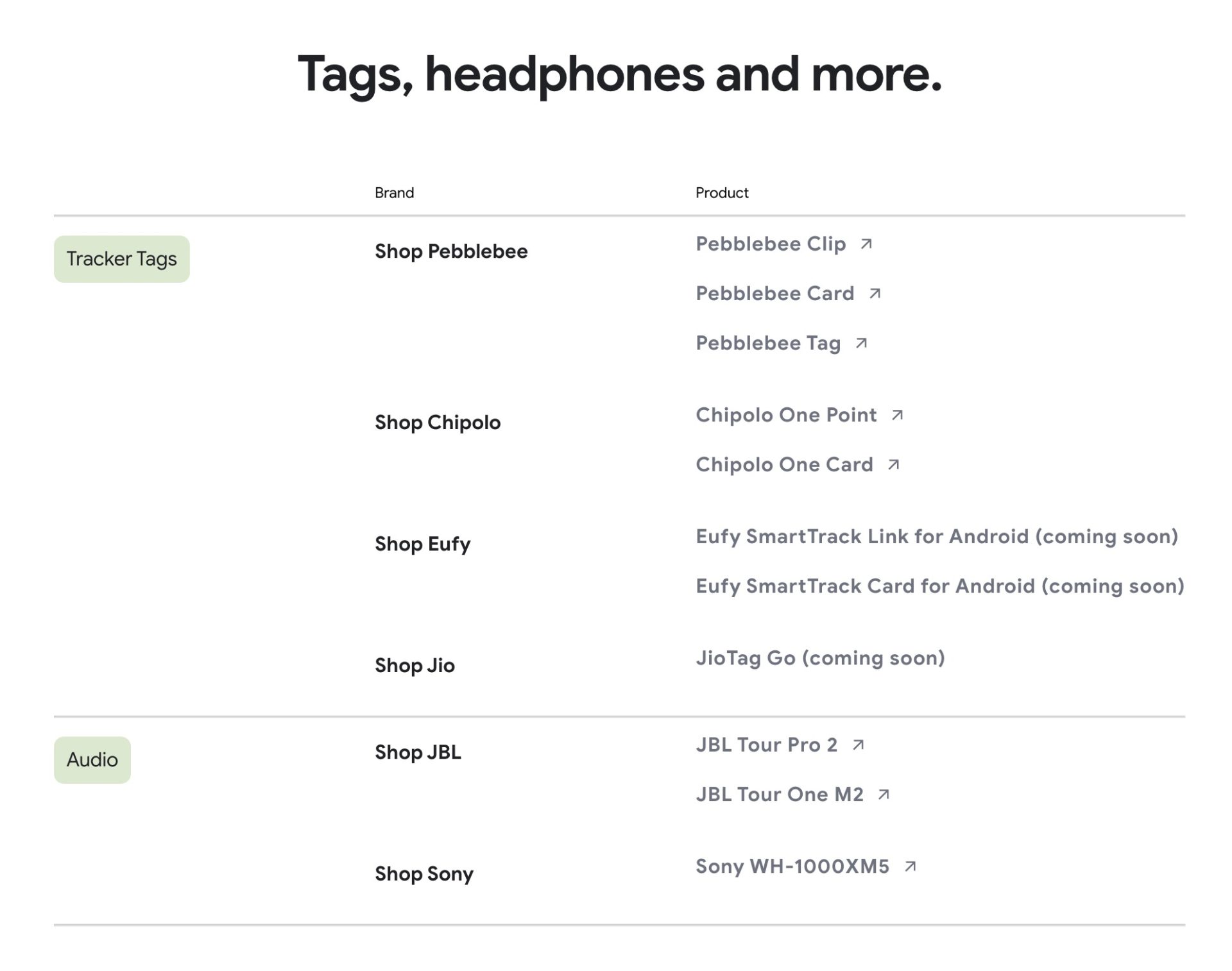Go to the Shop Jio link
This screenshot has width=1232, height=971.
point(415,666)
